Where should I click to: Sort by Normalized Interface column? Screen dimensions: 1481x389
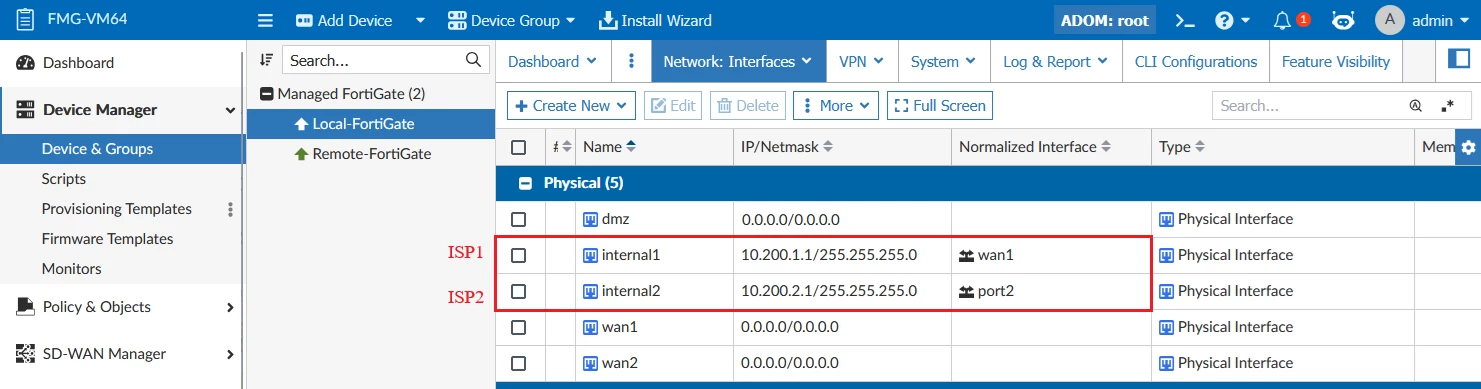[x=1035, y=147]
